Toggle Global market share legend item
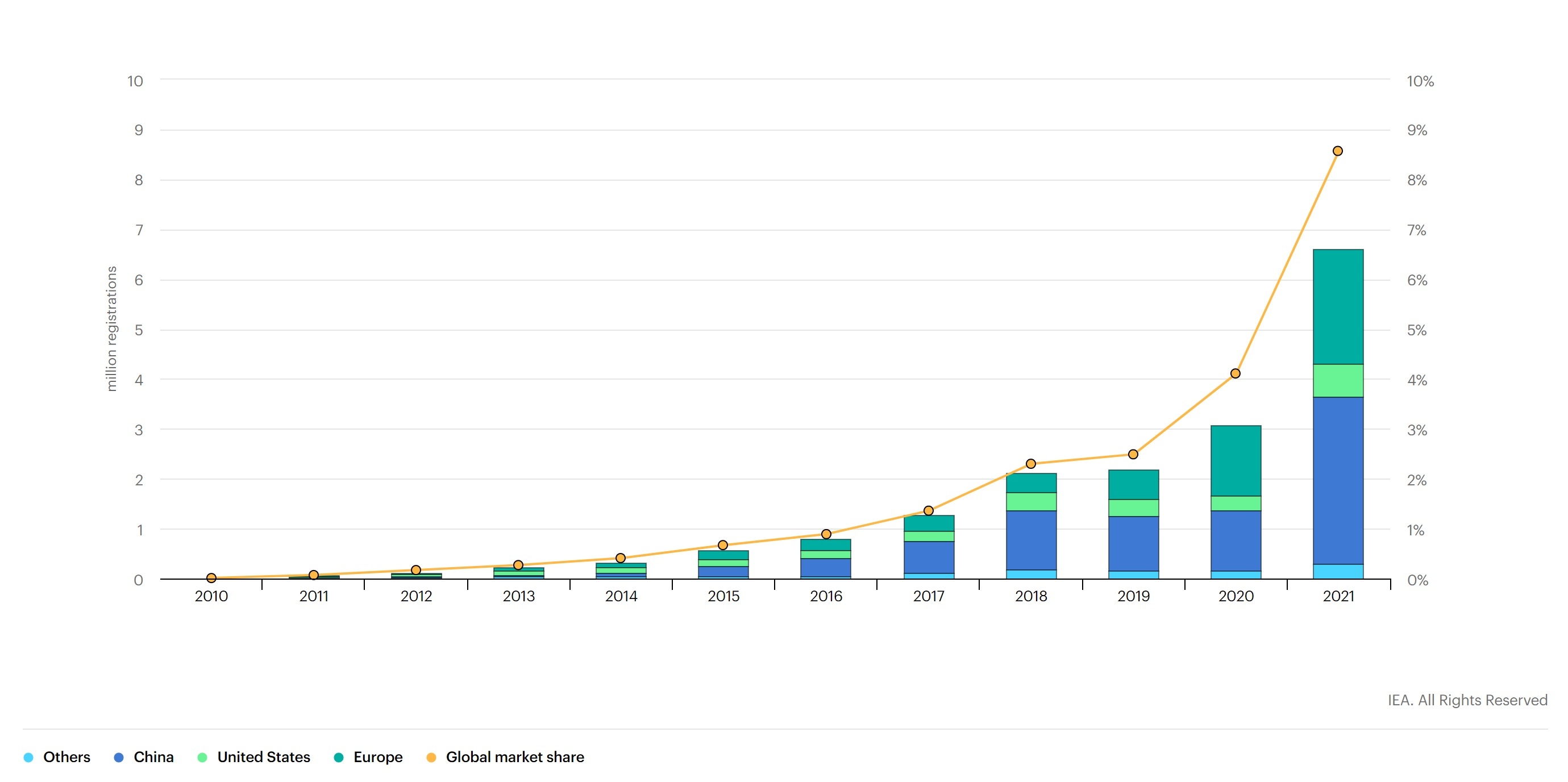The image size is (1568, 782). click(x=514, y=756)
